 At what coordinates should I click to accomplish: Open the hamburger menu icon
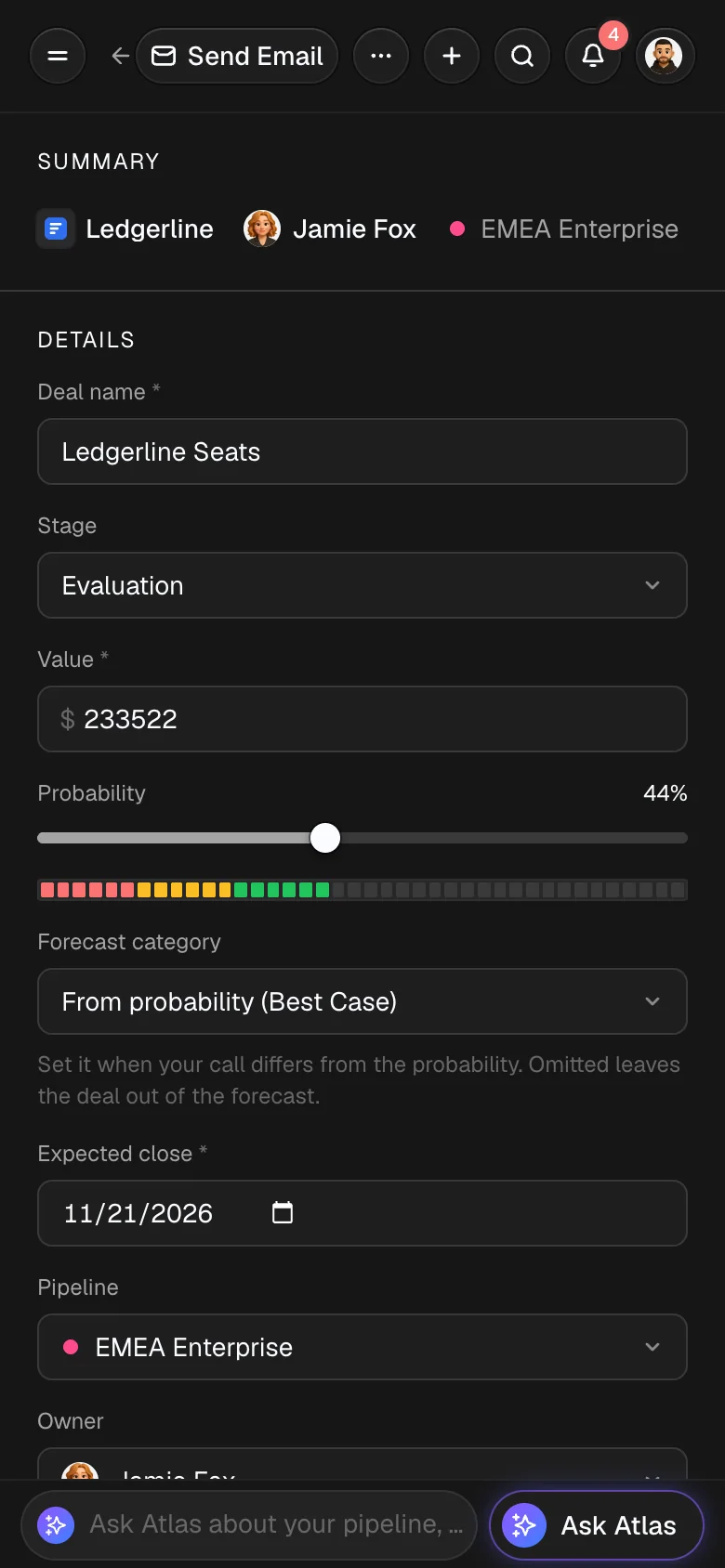click(58, 56)
